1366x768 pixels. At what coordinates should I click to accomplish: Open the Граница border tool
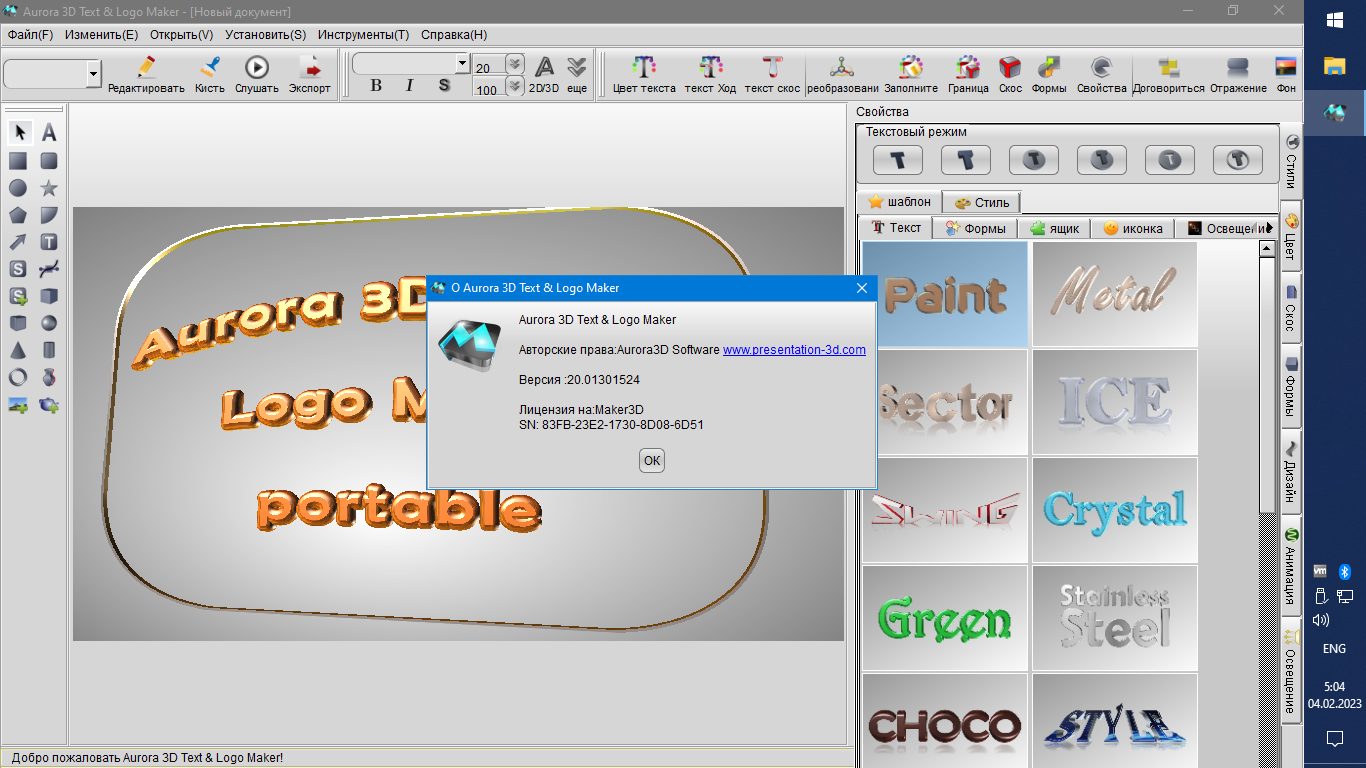[x=968, y=75]
